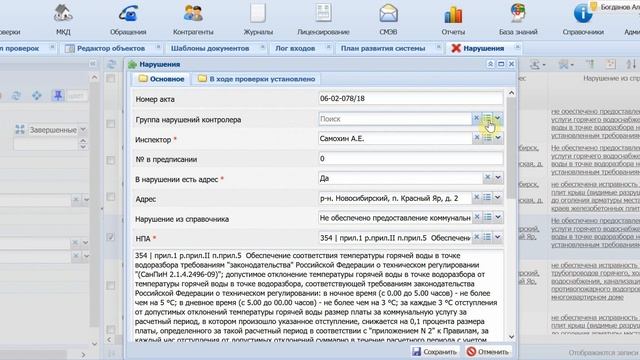
Task: Open the Редактор объектов tab
Action: (111, 48)
